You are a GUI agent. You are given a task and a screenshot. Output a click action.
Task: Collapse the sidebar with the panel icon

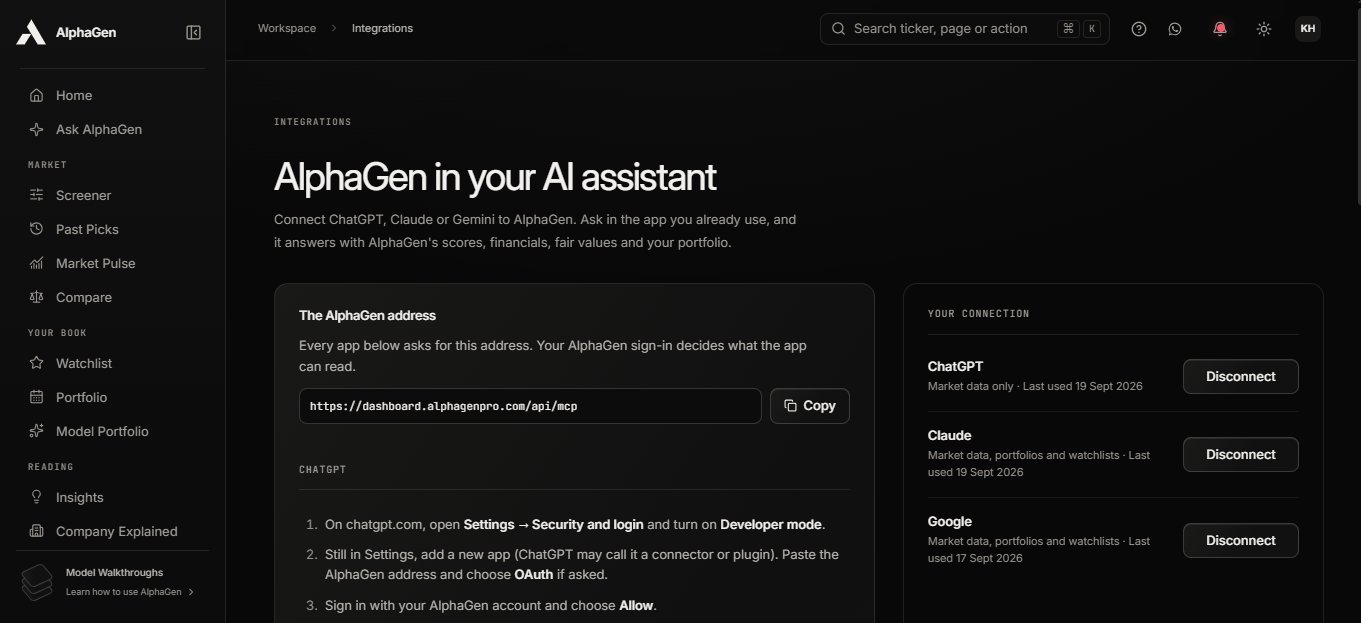pyautogui.click(x=194, y=32)
